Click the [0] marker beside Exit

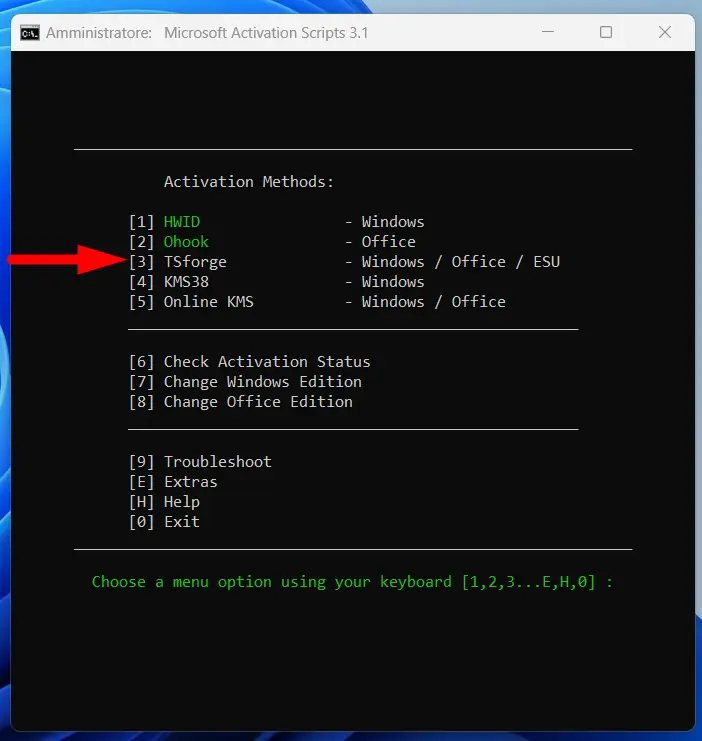click(x=142, y=522)
